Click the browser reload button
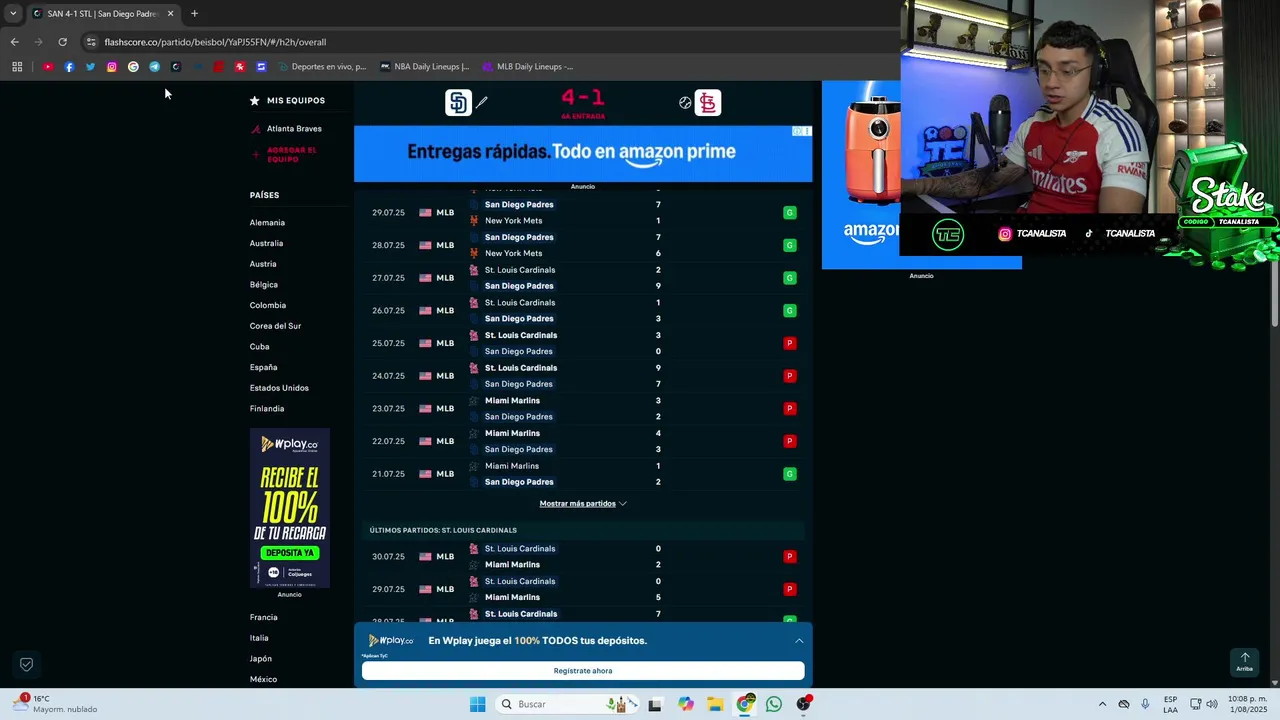Image resolution: width=1280 pixels, height=720 pixels. coord(62,42)
